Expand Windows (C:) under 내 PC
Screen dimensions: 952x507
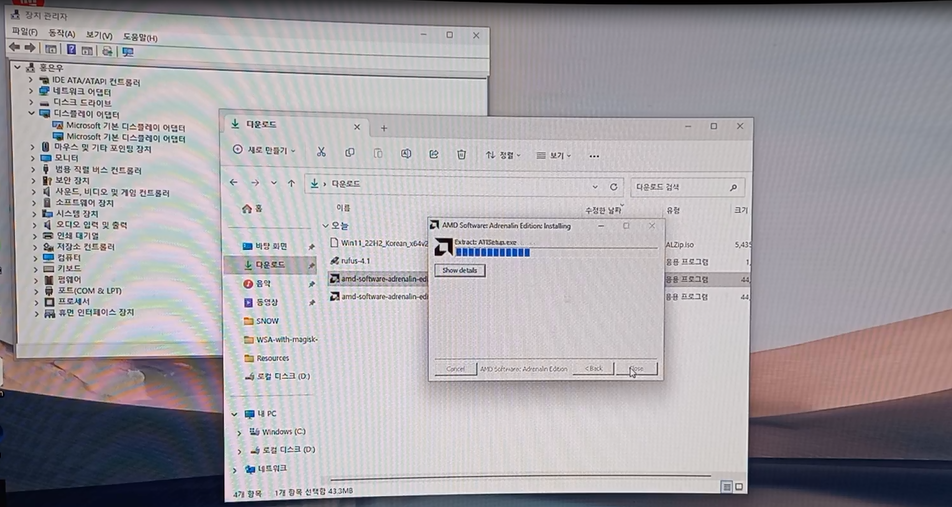click(239, 433)
